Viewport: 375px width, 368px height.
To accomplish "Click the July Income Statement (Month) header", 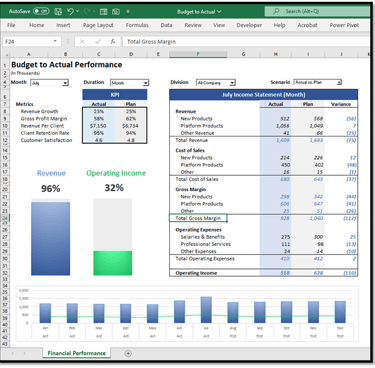I will click(263, 95).
